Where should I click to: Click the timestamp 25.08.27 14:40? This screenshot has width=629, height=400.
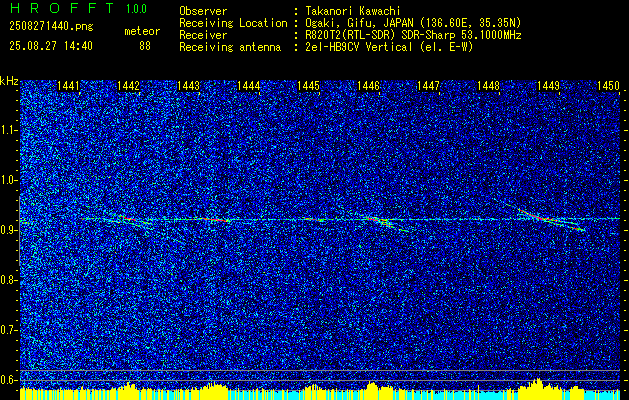pos(51,46)
